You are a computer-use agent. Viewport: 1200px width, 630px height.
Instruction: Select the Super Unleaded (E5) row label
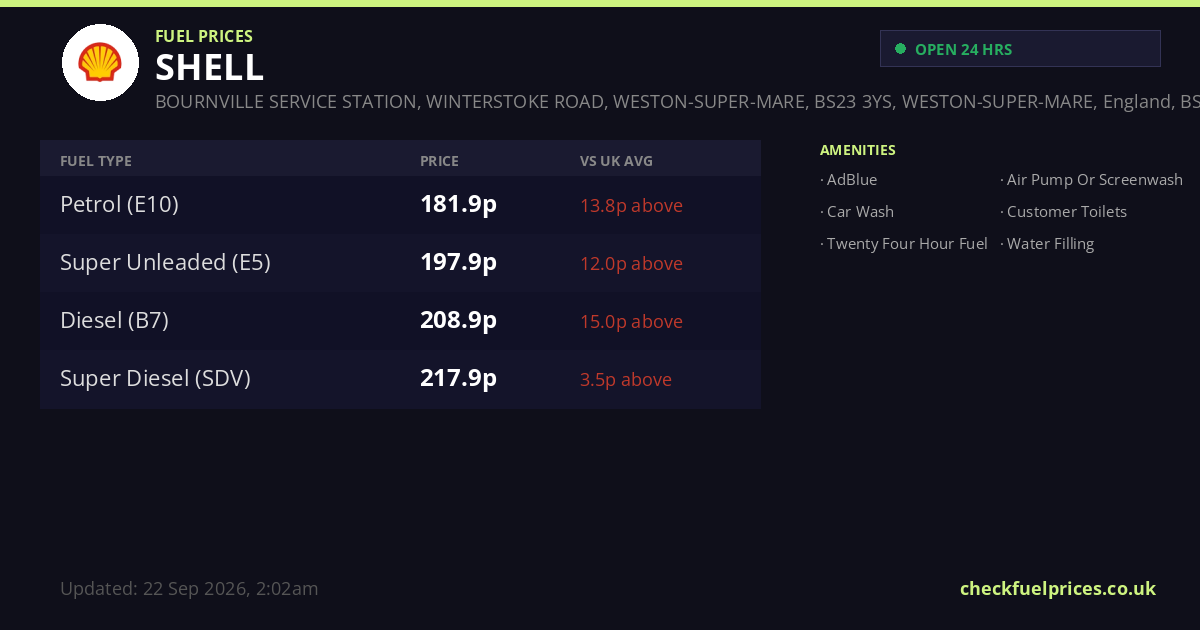click(165, 263)
